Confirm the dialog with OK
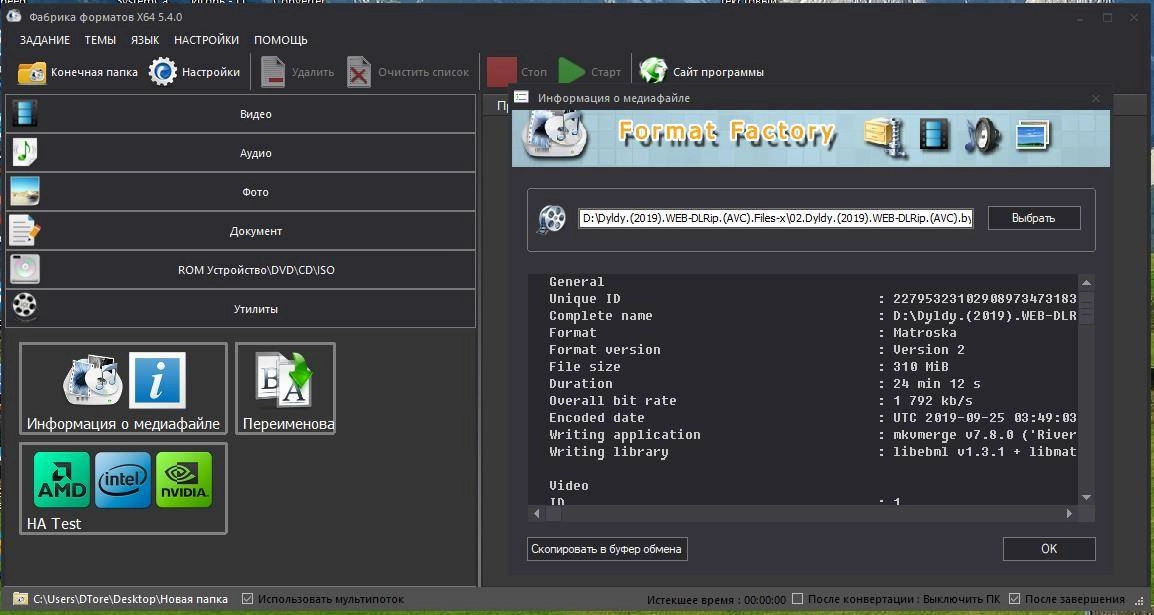Image resolution: width=1154 pixels, height=615 pixels. click(x=1049, y=549)
